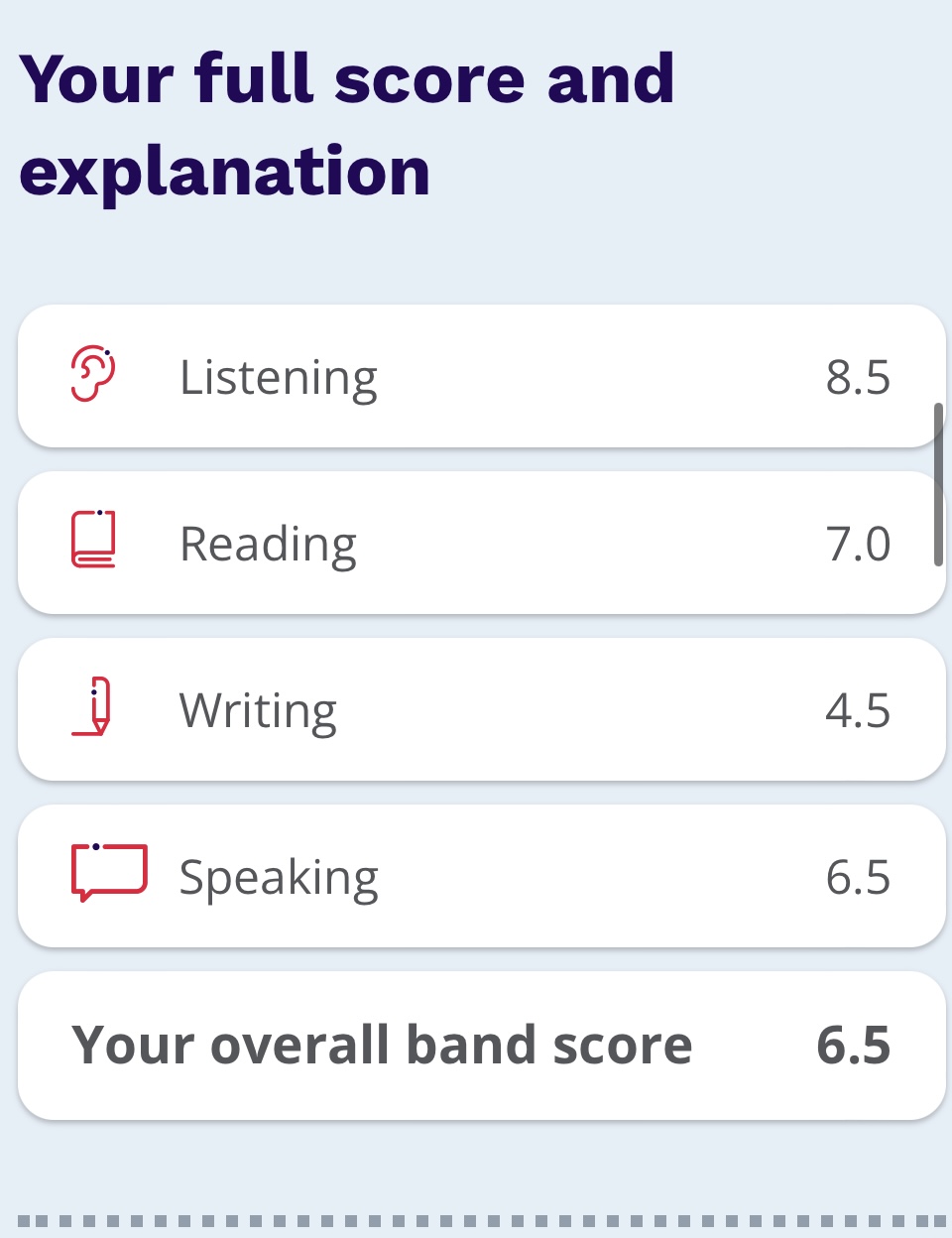Open the Writing score card
This screenshot has height=1238, width=952.
click(x=482, y=709)
